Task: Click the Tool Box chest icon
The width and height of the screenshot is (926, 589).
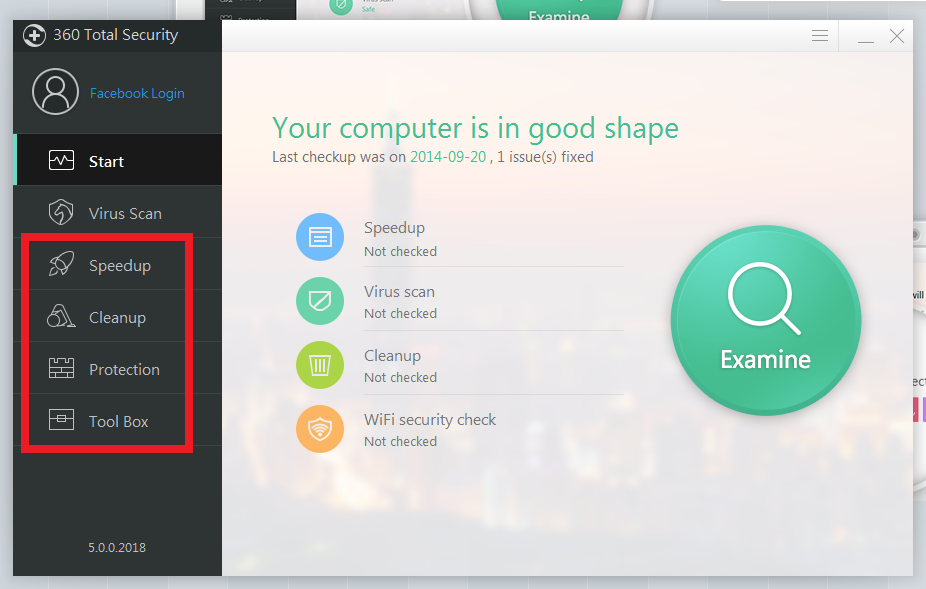Action: pos(61,419)
